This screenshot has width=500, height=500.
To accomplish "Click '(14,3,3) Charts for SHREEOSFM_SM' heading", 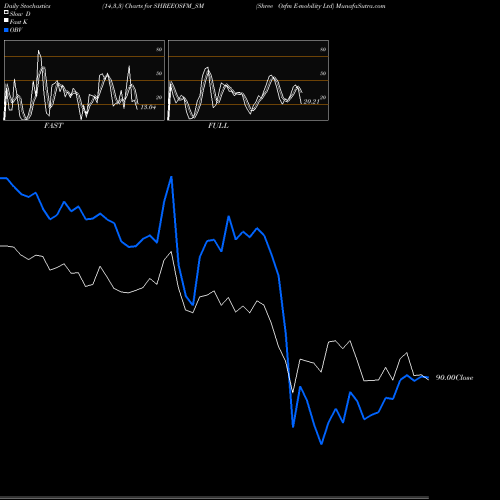I will click(153, 6).
